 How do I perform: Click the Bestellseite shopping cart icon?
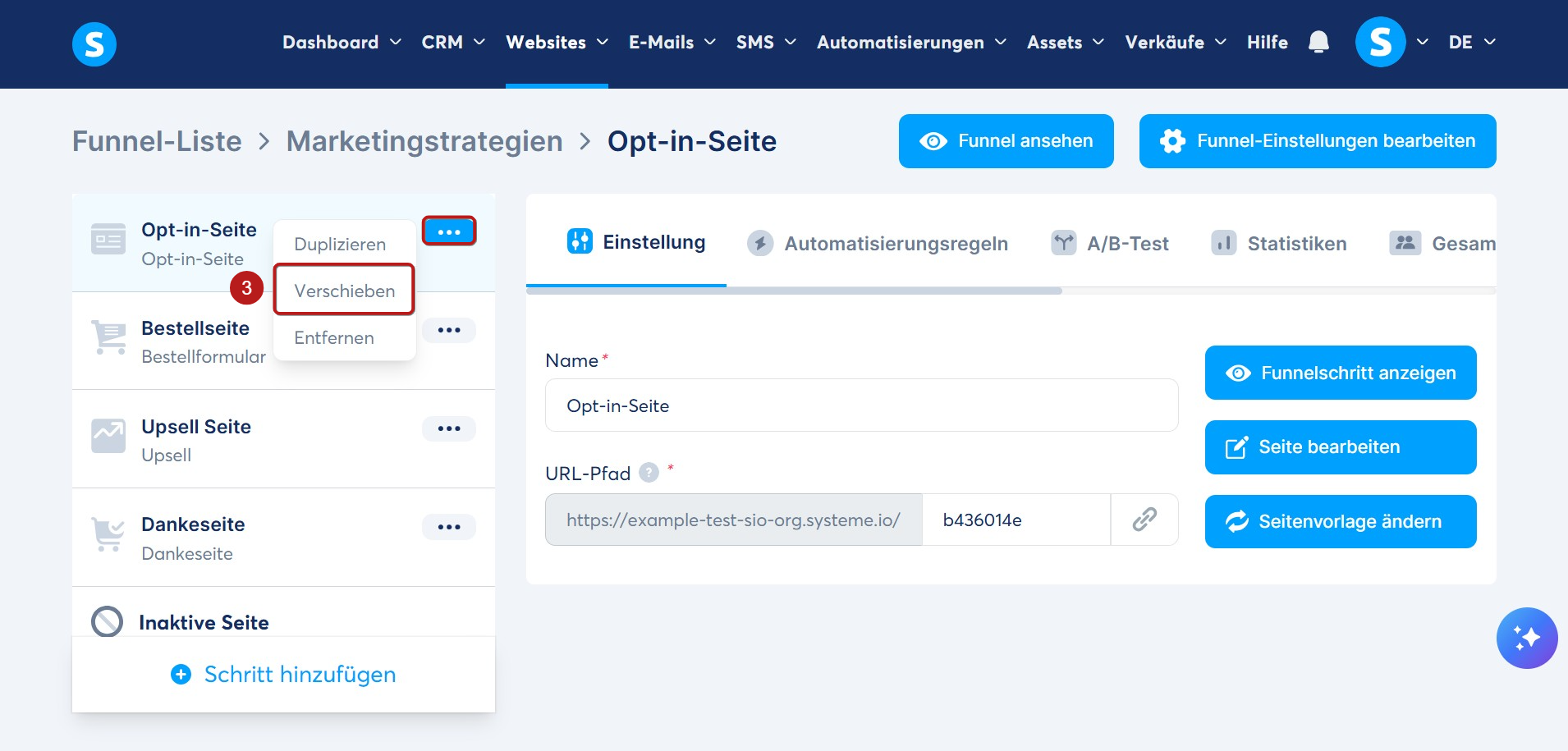pyautogui.click(x=108, y=337)
